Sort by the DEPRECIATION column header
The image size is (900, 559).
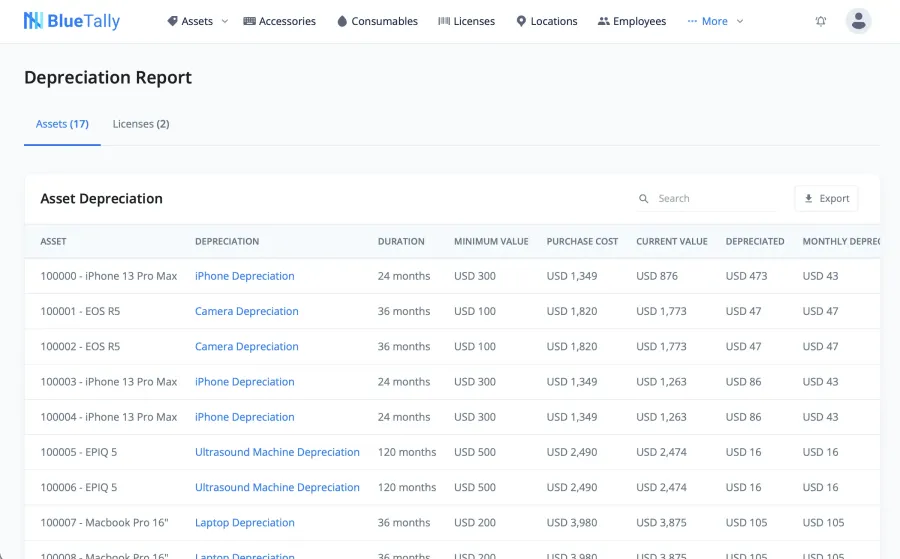pos(227,242)
